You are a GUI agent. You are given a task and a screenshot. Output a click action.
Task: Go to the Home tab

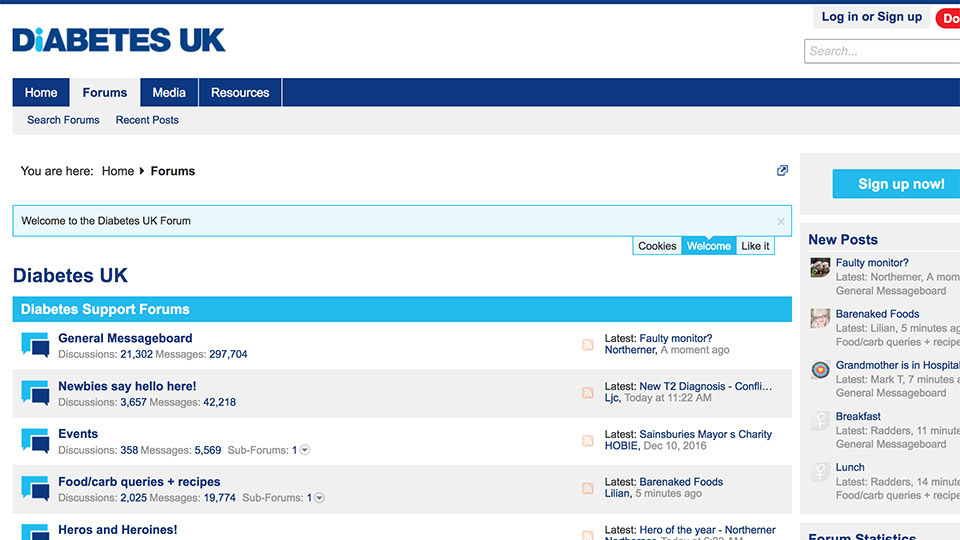[41, 92]
